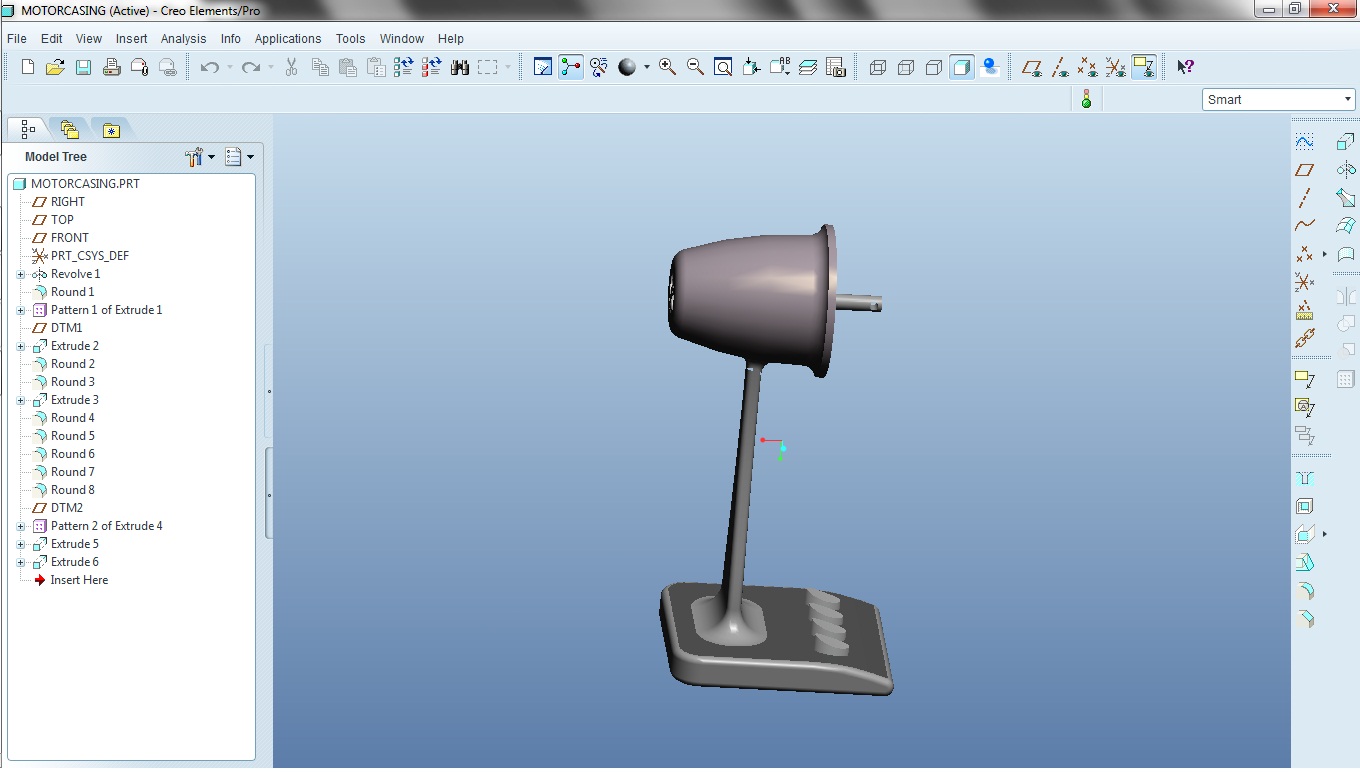Open model tree Show dropdown
The width and height of the screenshot is (1360, 772).
coord(239,157)
